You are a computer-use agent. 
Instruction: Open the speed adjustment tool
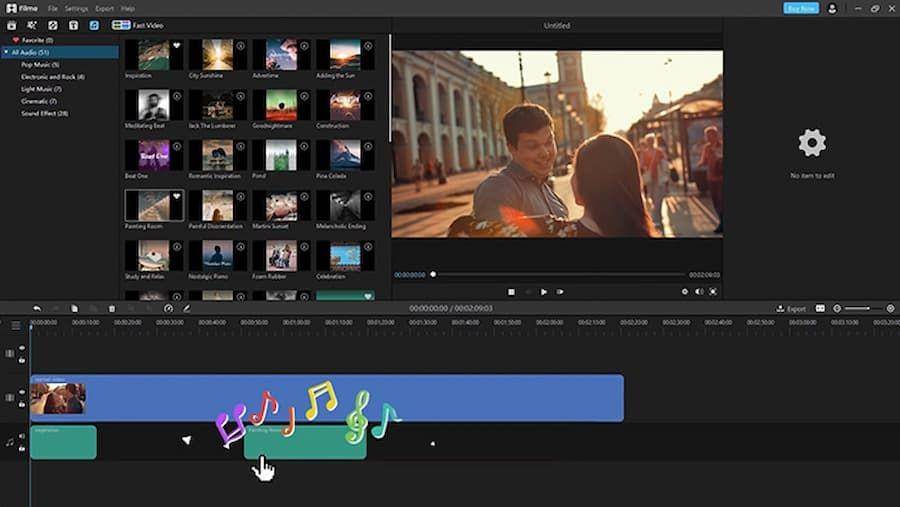pos(168,308)
